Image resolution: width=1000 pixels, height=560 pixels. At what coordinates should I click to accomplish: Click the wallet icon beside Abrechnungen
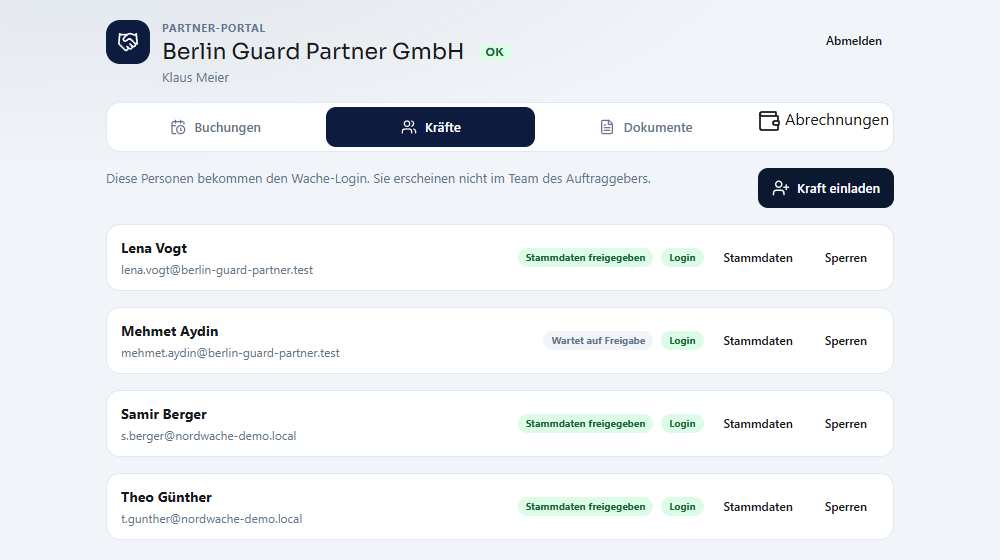coord(769,121)
